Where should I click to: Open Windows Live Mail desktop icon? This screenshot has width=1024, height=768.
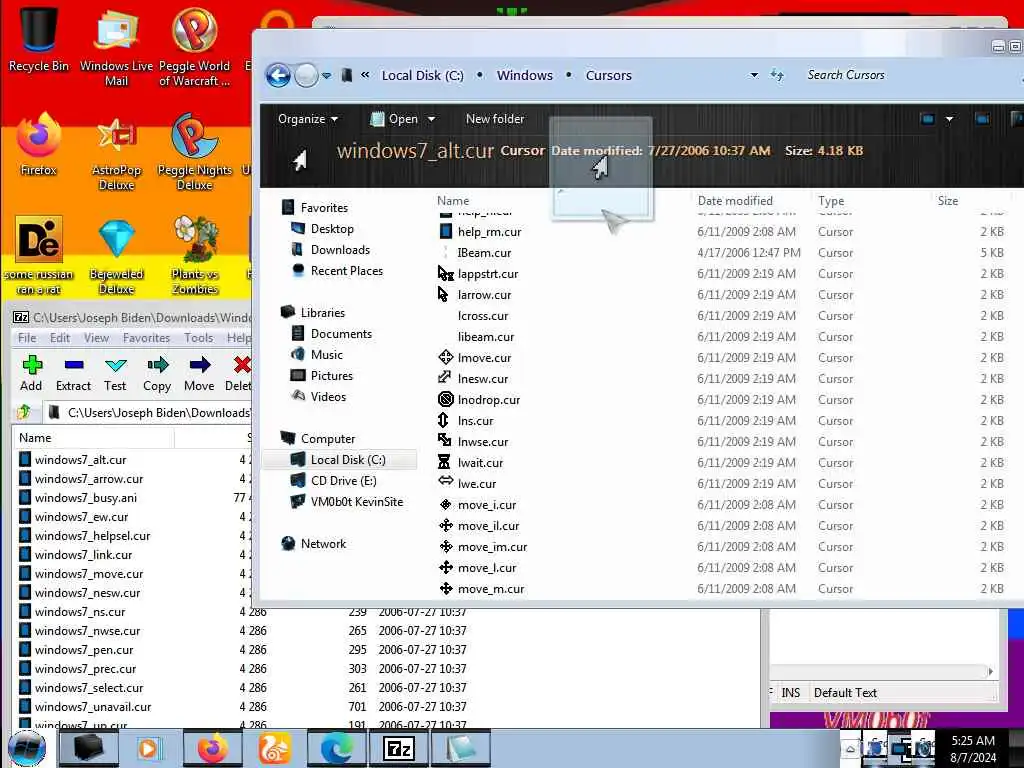pyautogui.click(x=116, y=46)
